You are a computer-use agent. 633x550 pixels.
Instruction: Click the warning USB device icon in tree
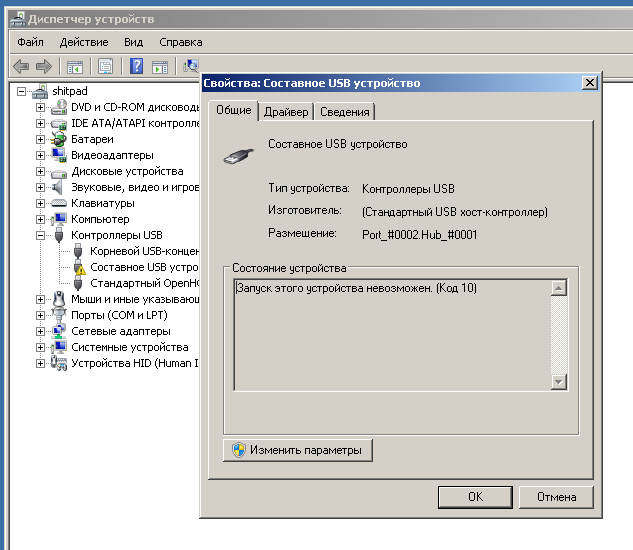(x=79, y=267)
